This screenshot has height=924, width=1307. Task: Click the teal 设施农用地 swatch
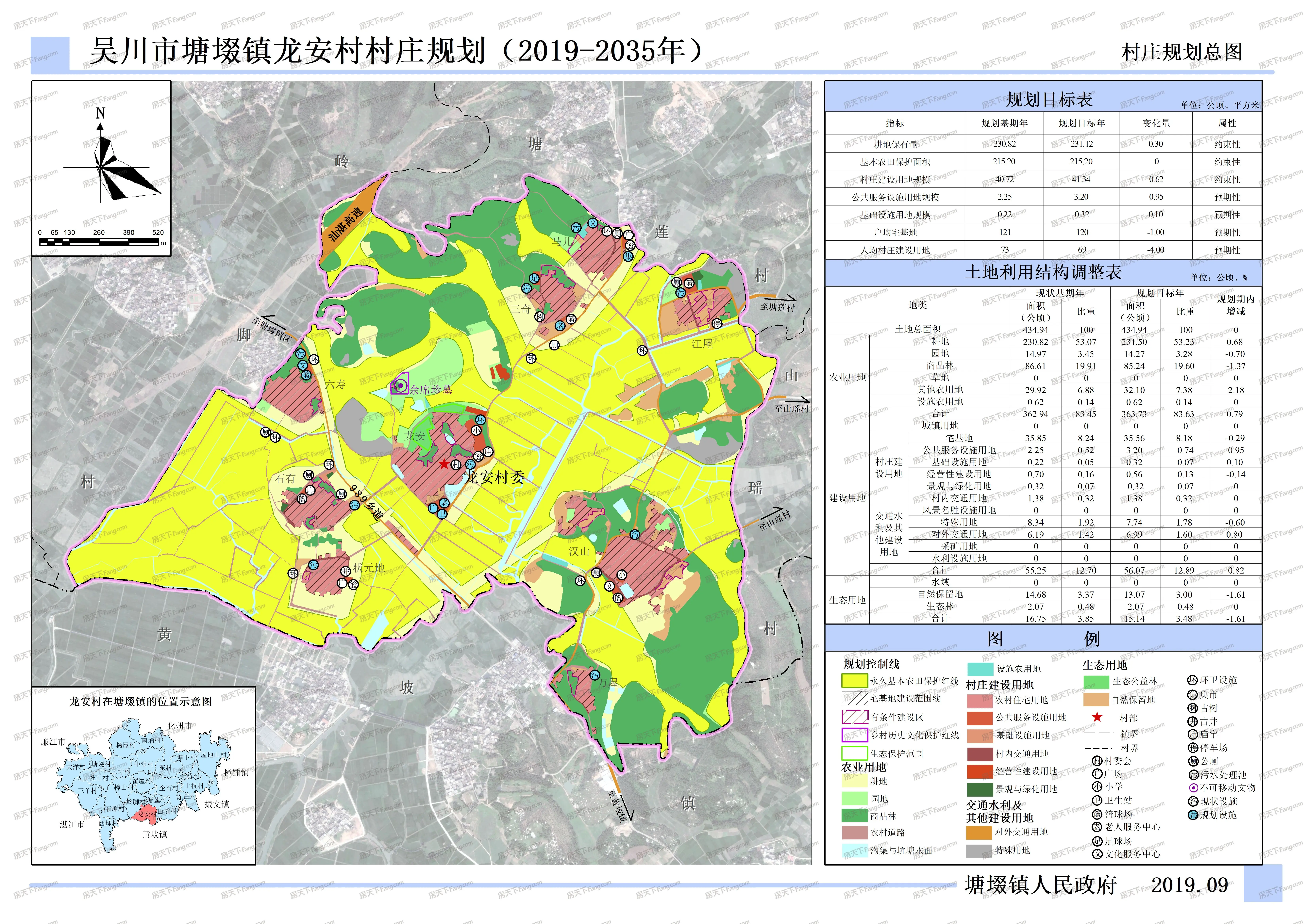pyautogui.click(x=980, y=669)
